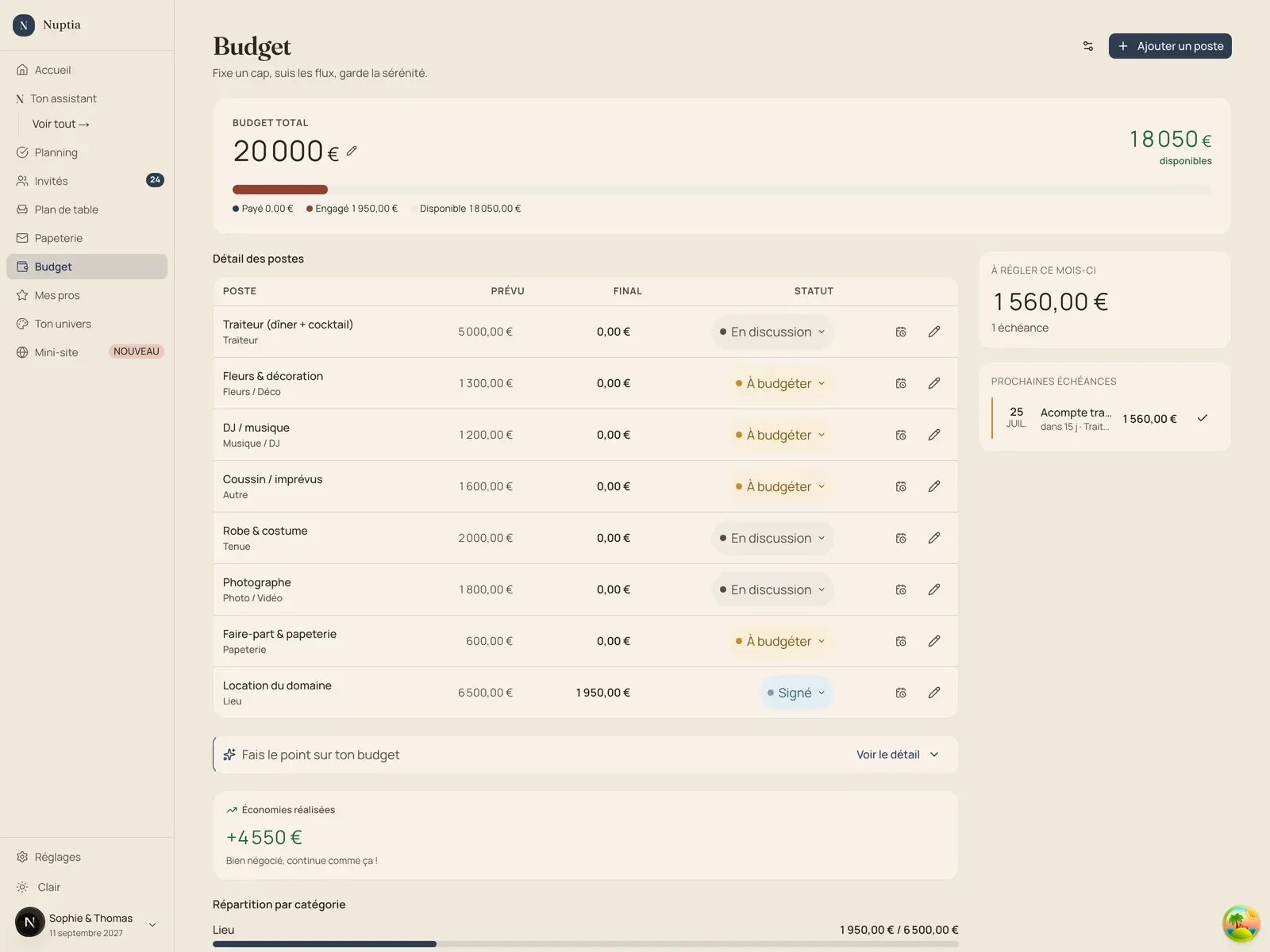Open the Faire-part & papeterie status dropdown
Image resolution: width=1270 pixels, height=952 pixels.
(781, 641)
